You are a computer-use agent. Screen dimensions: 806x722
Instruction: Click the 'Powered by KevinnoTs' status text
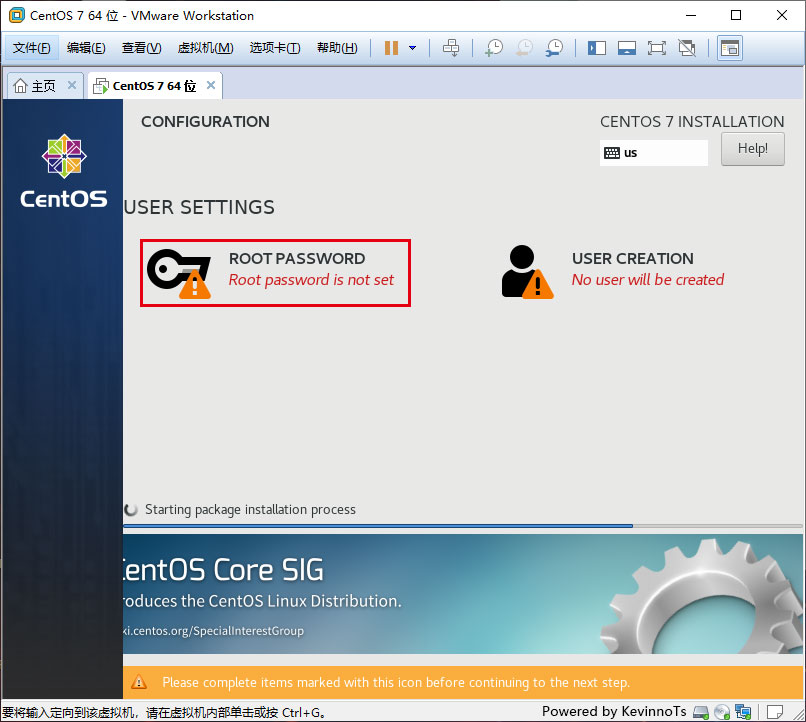[x=614, y=711]
